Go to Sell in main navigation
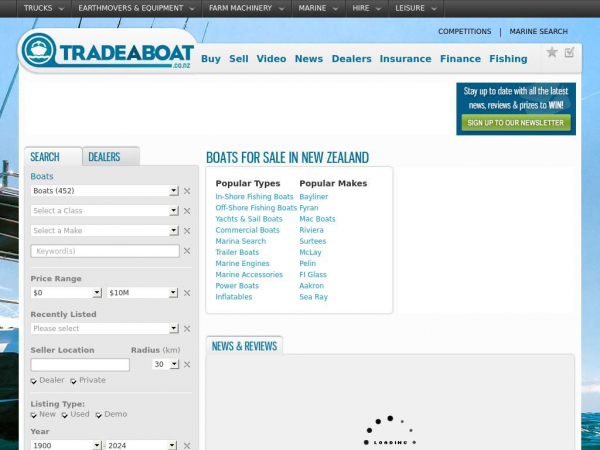The width and height of the screenshot is (600, 450). (x=239, y=59)
